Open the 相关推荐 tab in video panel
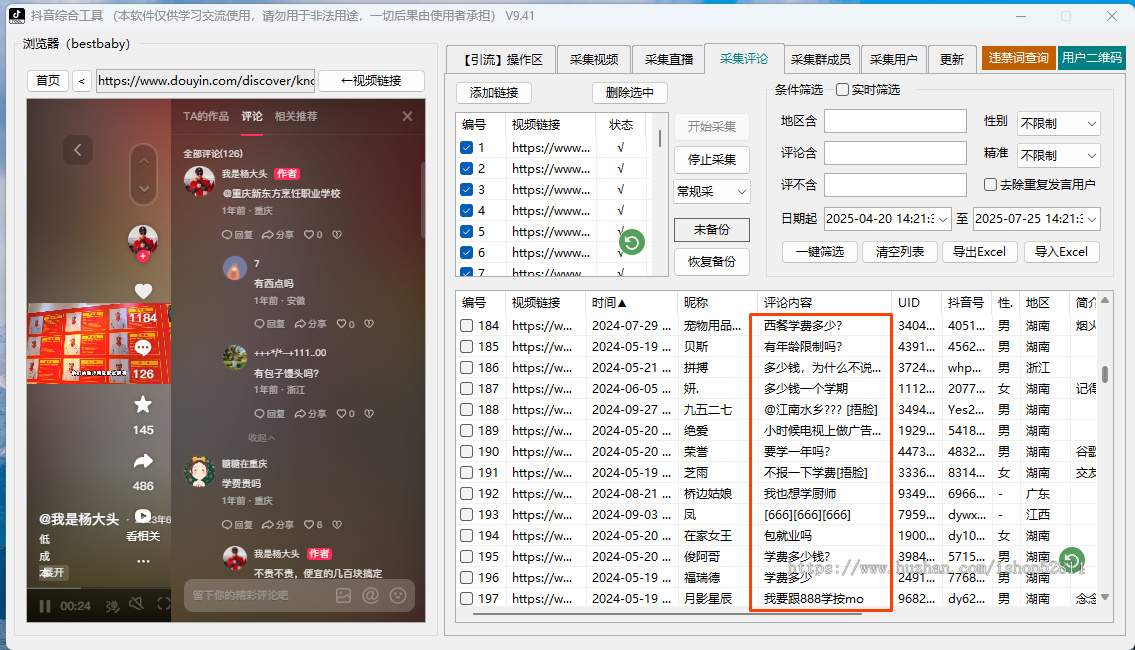 [296, 116]
